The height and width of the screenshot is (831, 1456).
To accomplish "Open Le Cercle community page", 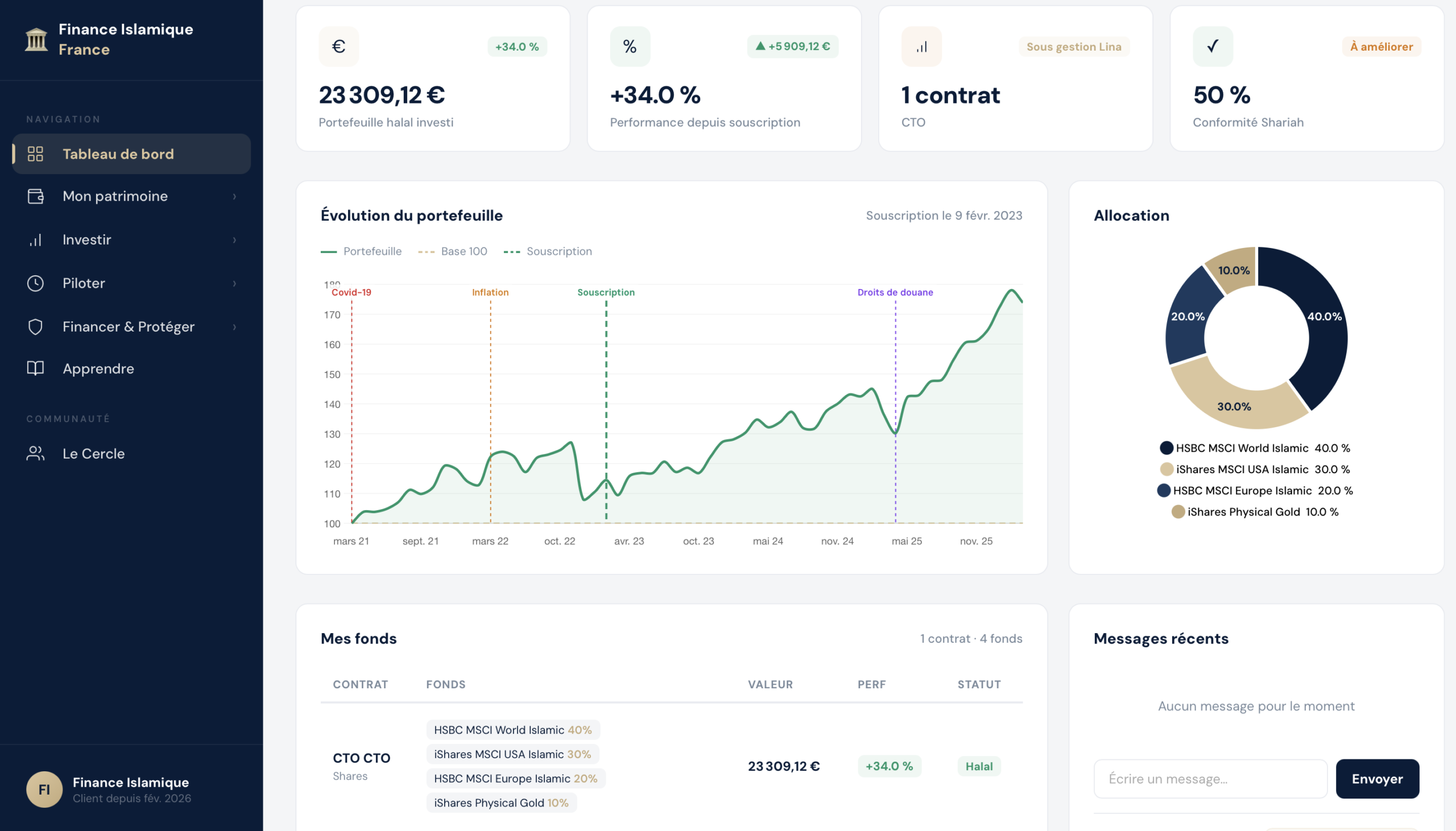I will tap(131, 453).
